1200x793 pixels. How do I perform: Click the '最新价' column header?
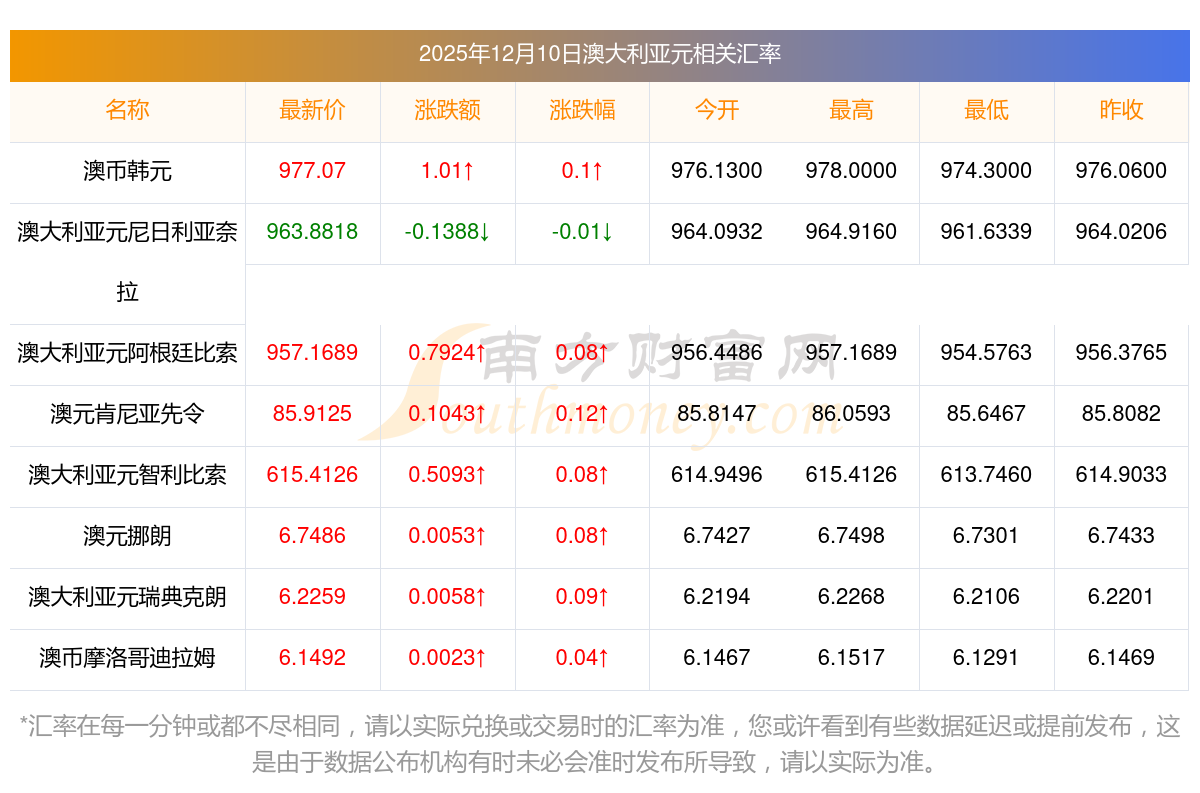pyautogui.click(x=312, y=110)
